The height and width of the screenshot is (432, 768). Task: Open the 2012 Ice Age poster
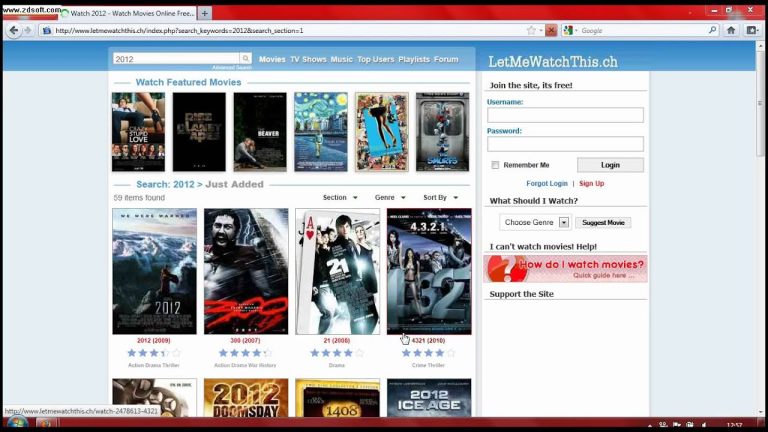coord(429,398)
